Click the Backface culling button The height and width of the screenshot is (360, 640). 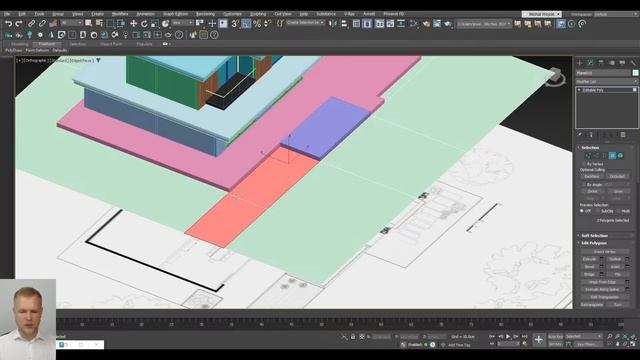click(x=592, y=176)
